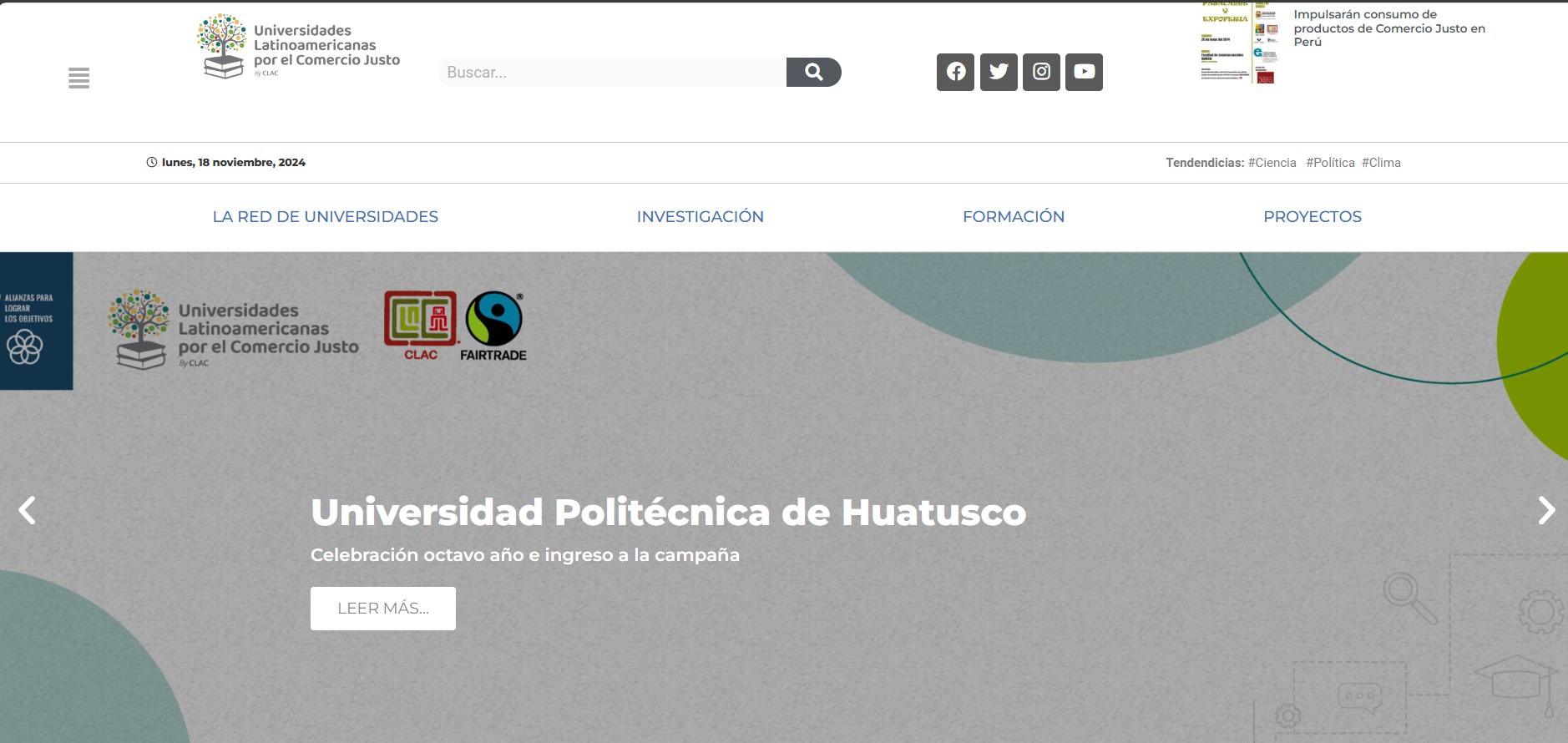Open the hamburger menu icon
1568x743 pixels.
pos(78,78)
